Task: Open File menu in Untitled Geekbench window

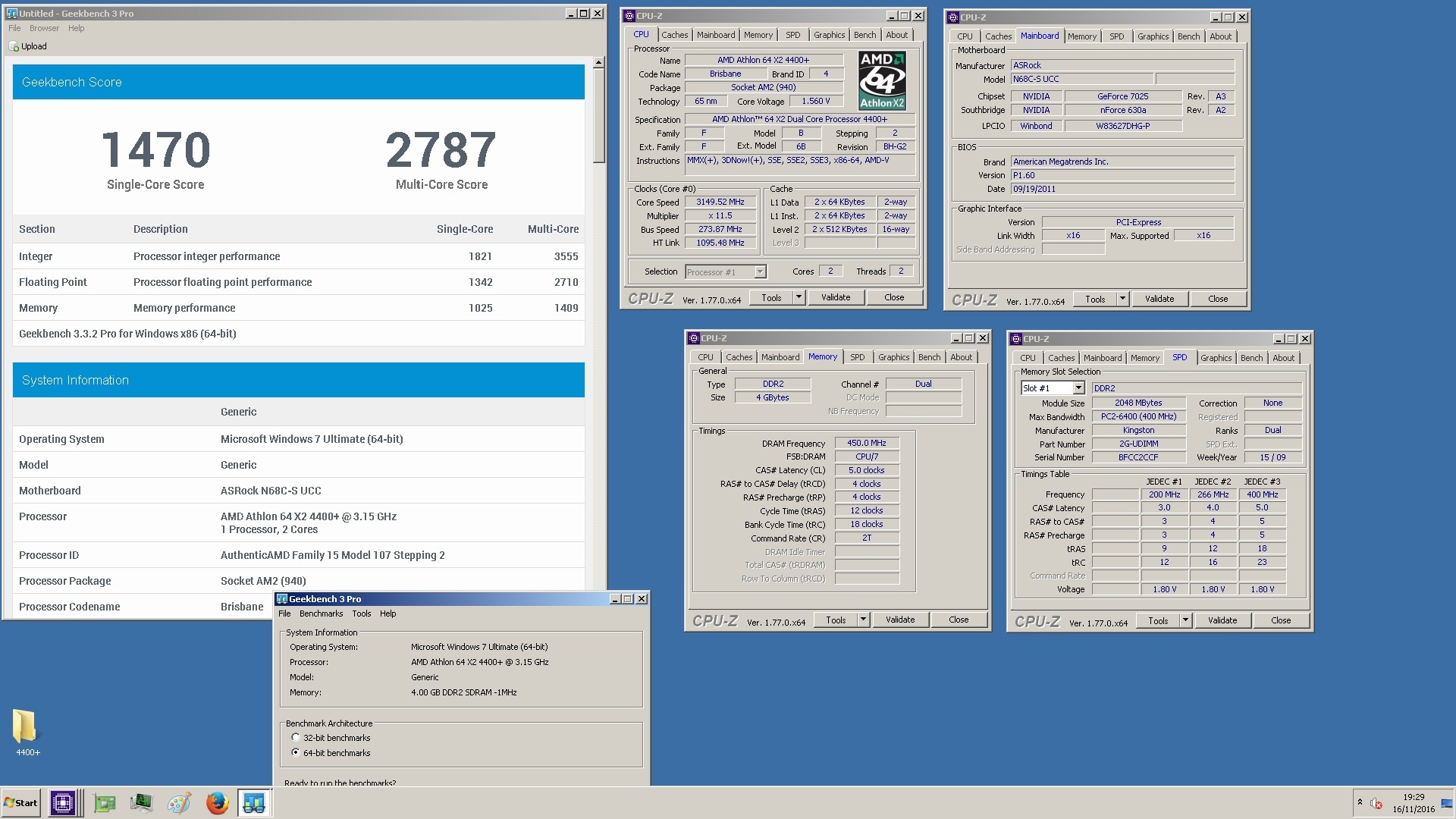Action: coord(14,28)
